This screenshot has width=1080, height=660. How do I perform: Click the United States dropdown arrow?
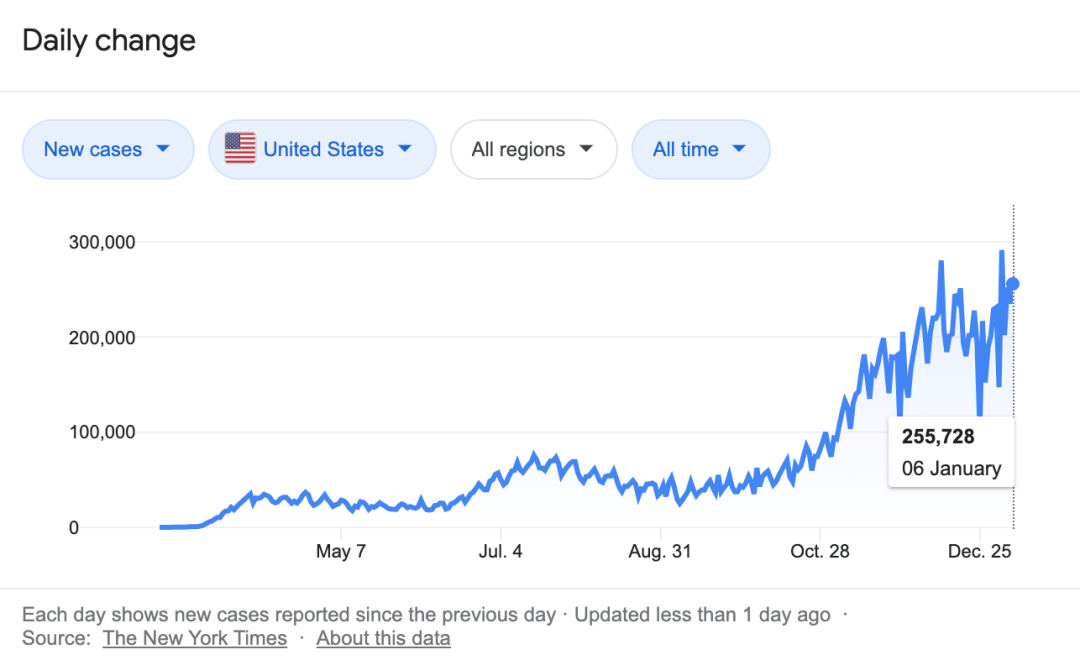point(405,150)
